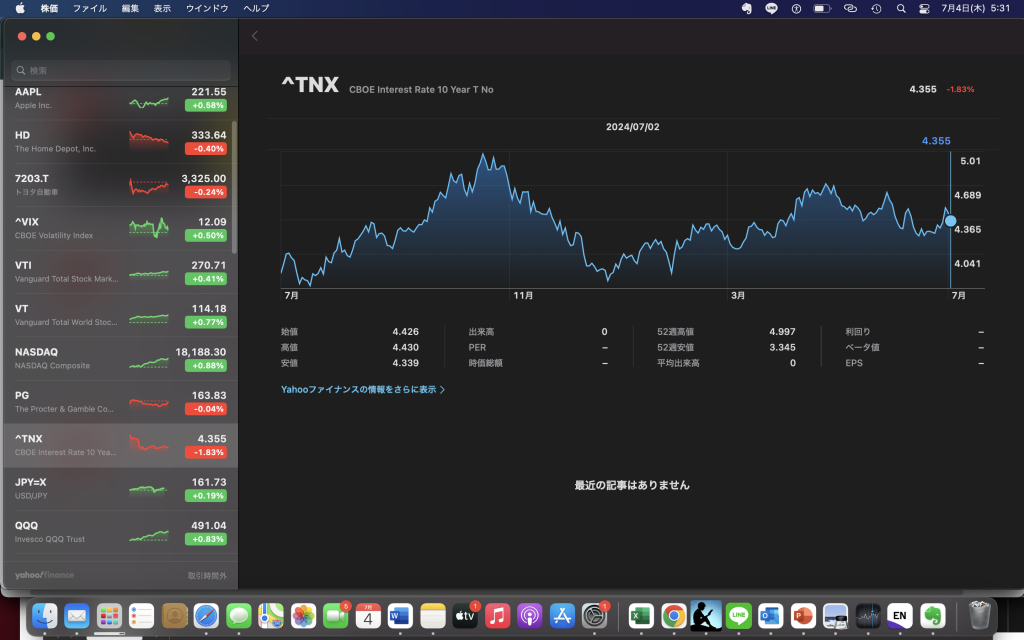Click the yahoo!finance logo in the sidebar
Viewport: 1024px width, 640px height.
[44, 575]
